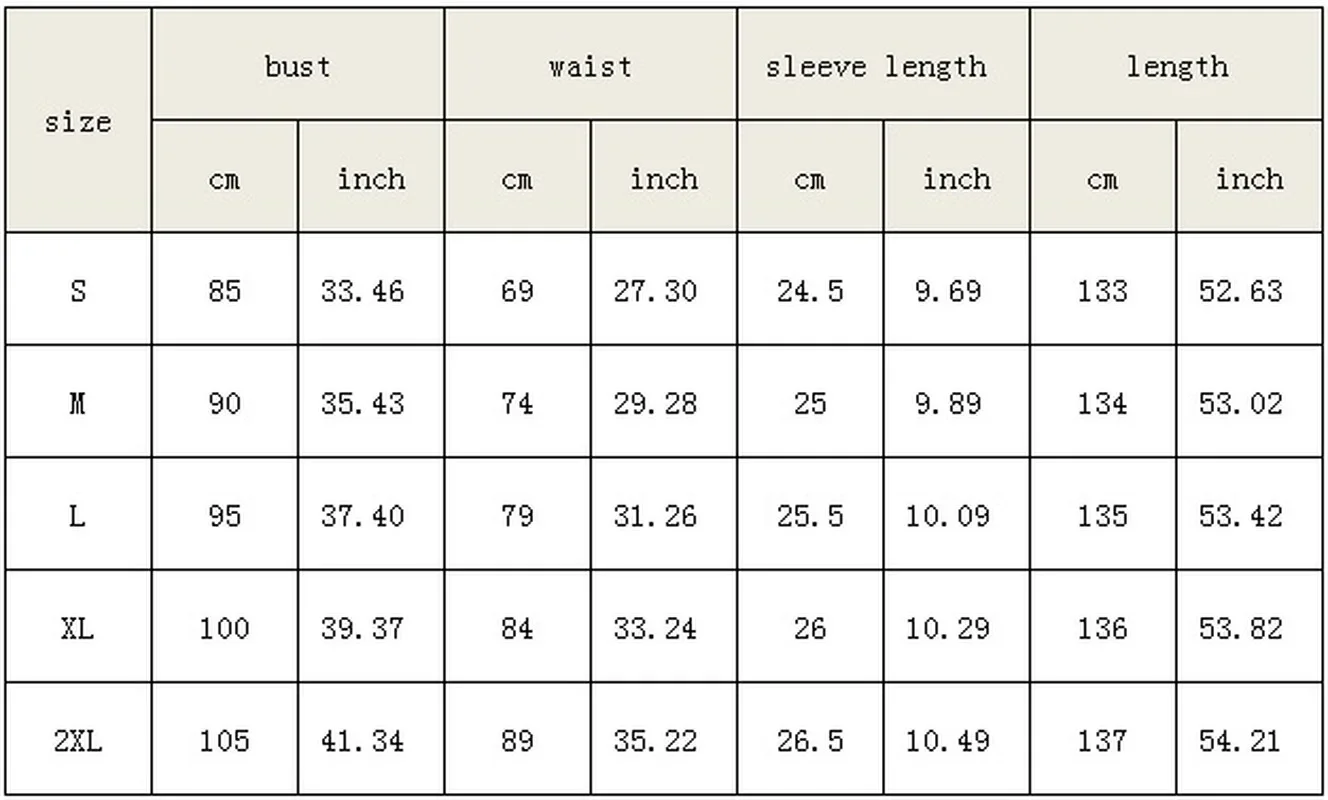Viewport: 1328px width, 800px height.
Task: Click the sleeve length value 25.5
Action: [x=810, y=516]
